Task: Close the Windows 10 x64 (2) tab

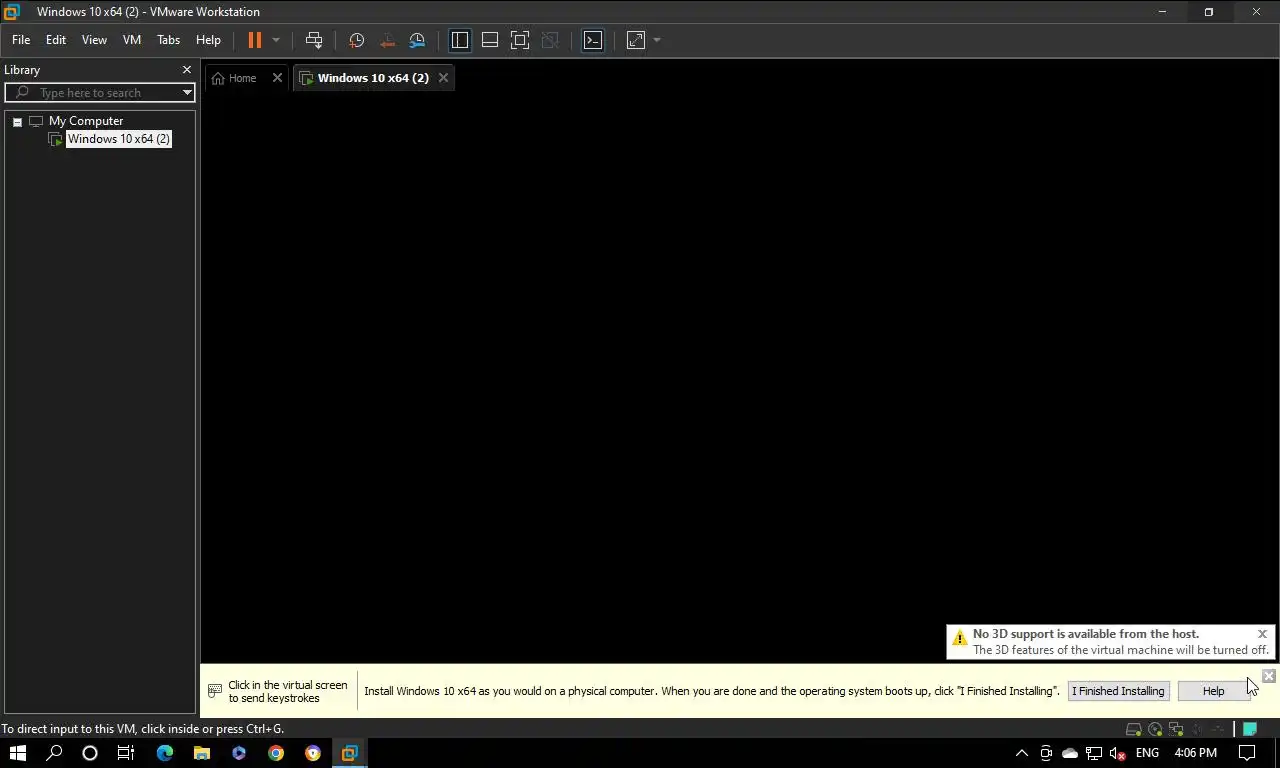Action: click(x=443, y=78)
